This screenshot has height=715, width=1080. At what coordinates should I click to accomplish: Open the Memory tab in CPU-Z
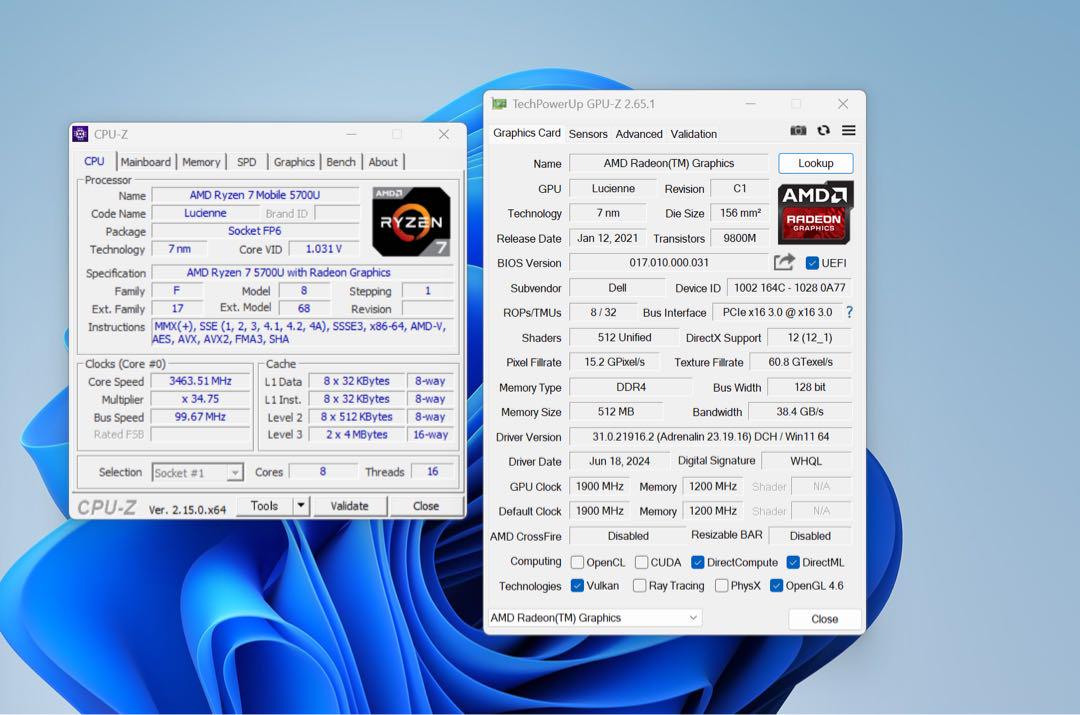point(201,162)
